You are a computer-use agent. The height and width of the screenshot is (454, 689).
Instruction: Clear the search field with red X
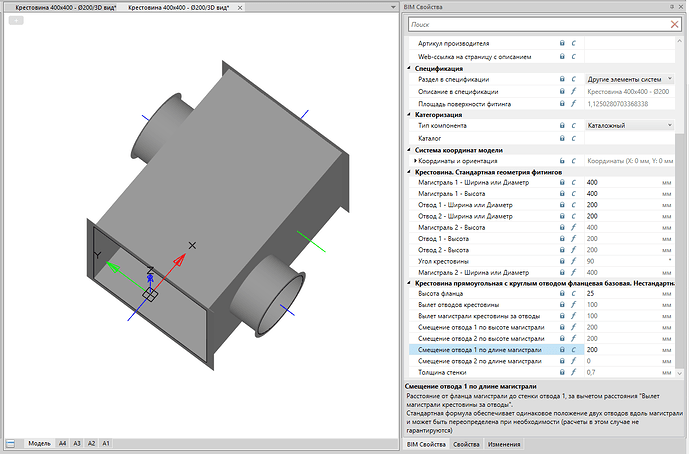674,25
